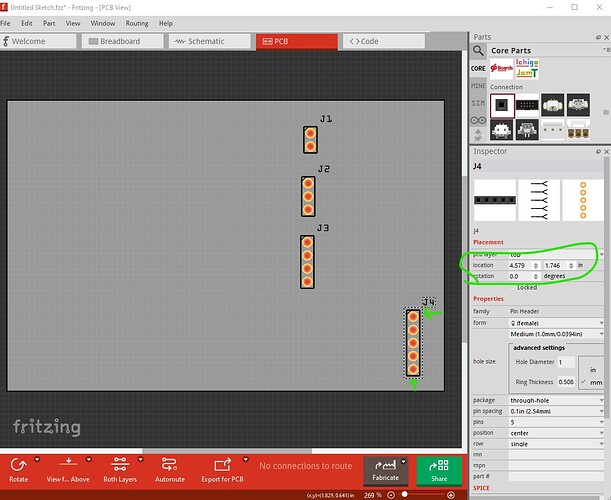Click the Autoroute button
This screenshot has width=611, height=500.
pos(170,470)
